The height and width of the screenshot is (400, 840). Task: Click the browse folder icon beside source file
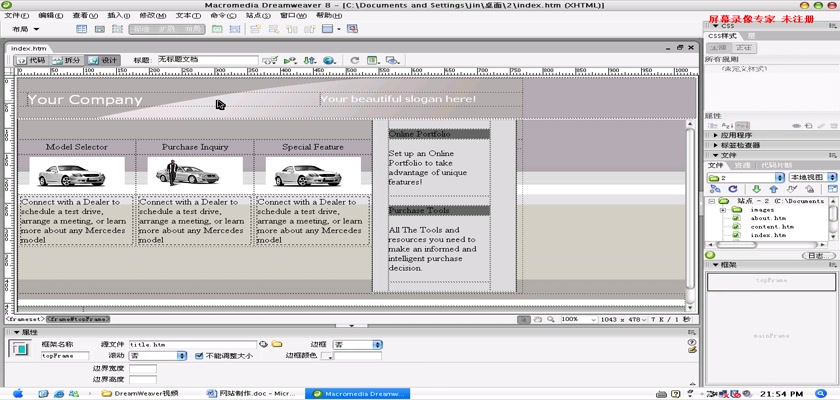pos(276,344)
